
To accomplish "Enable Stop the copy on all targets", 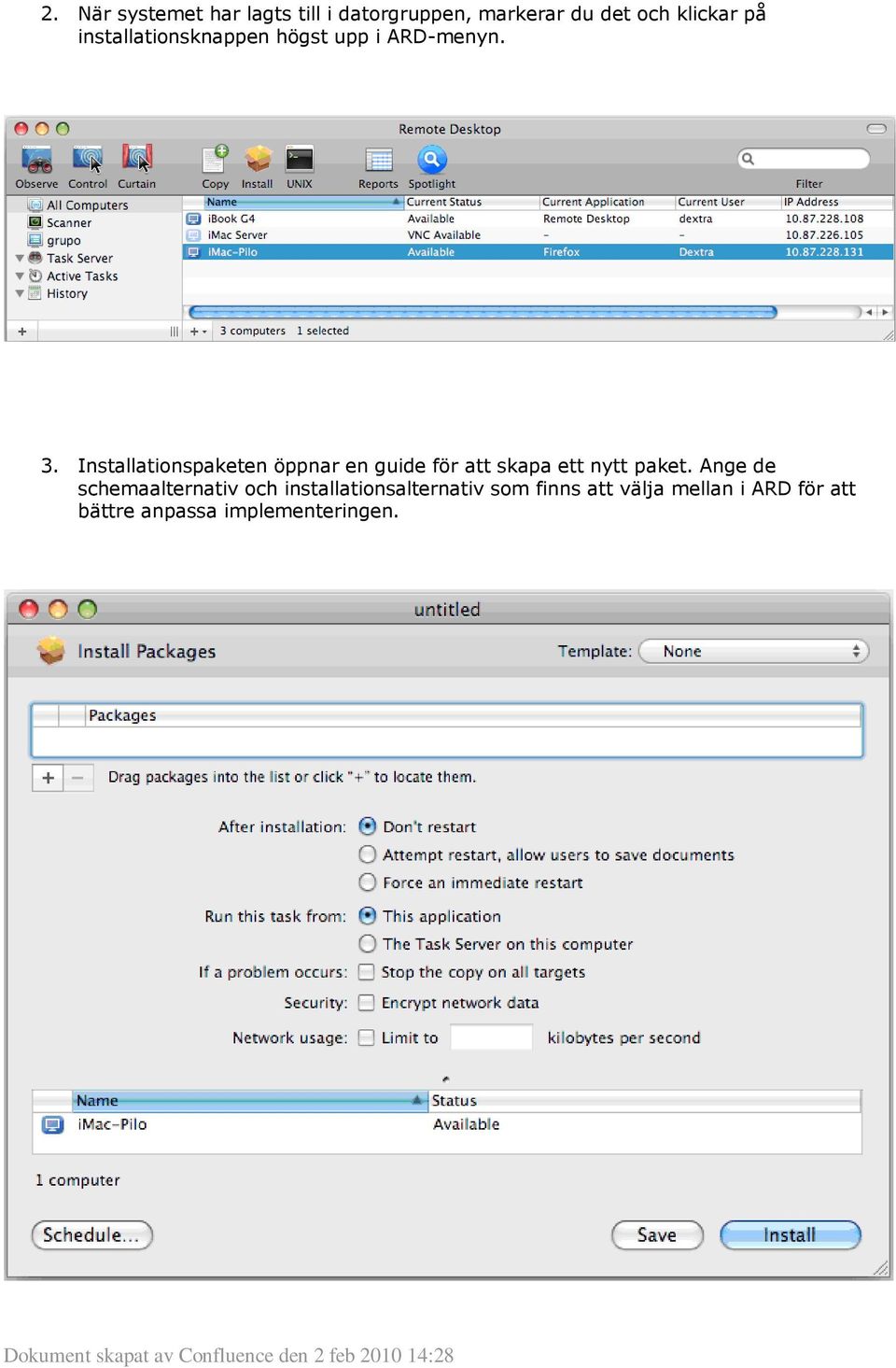I will pos(367,972).
